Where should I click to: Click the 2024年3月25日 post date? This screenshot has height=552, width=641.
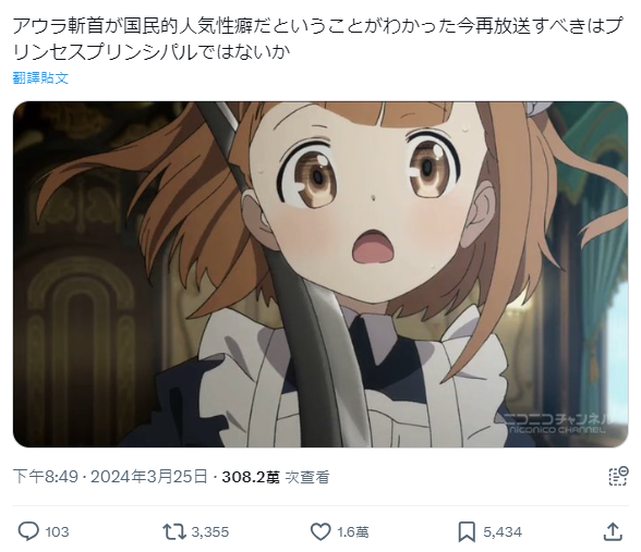pos(148,477)
